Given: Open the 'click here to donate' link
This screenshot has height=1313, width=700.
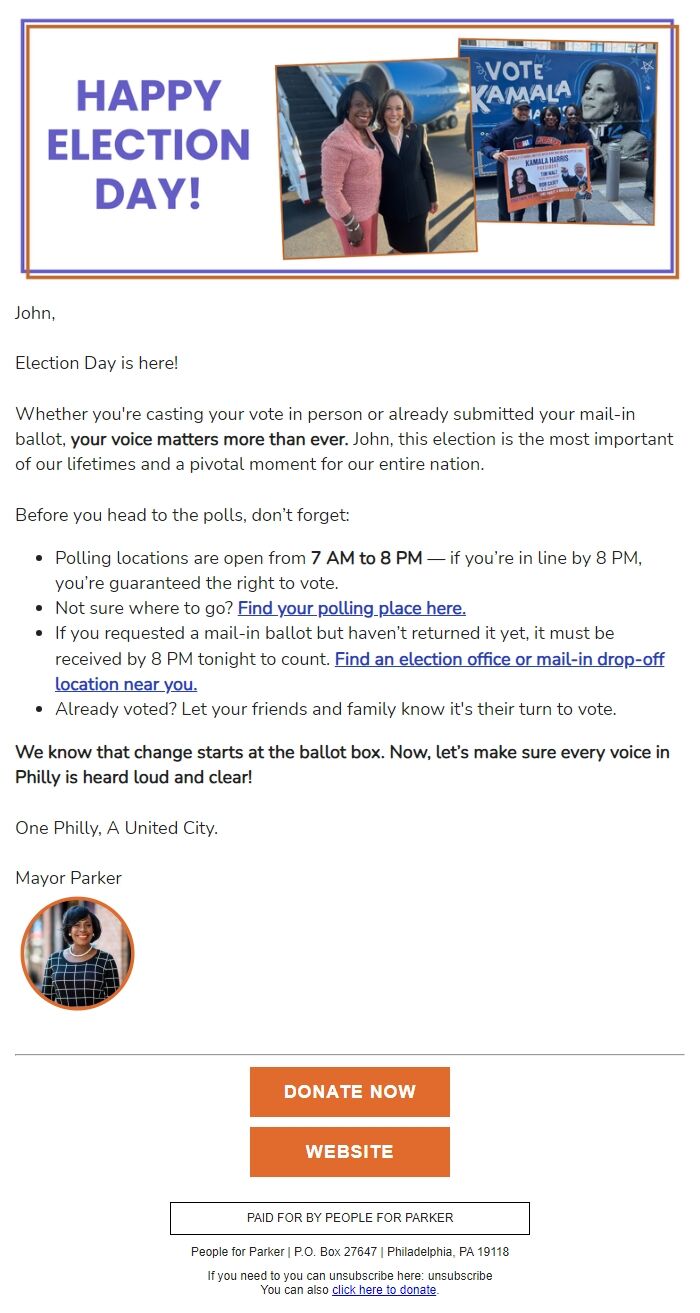Looking at the screenshot, I should coord(384,1288).
